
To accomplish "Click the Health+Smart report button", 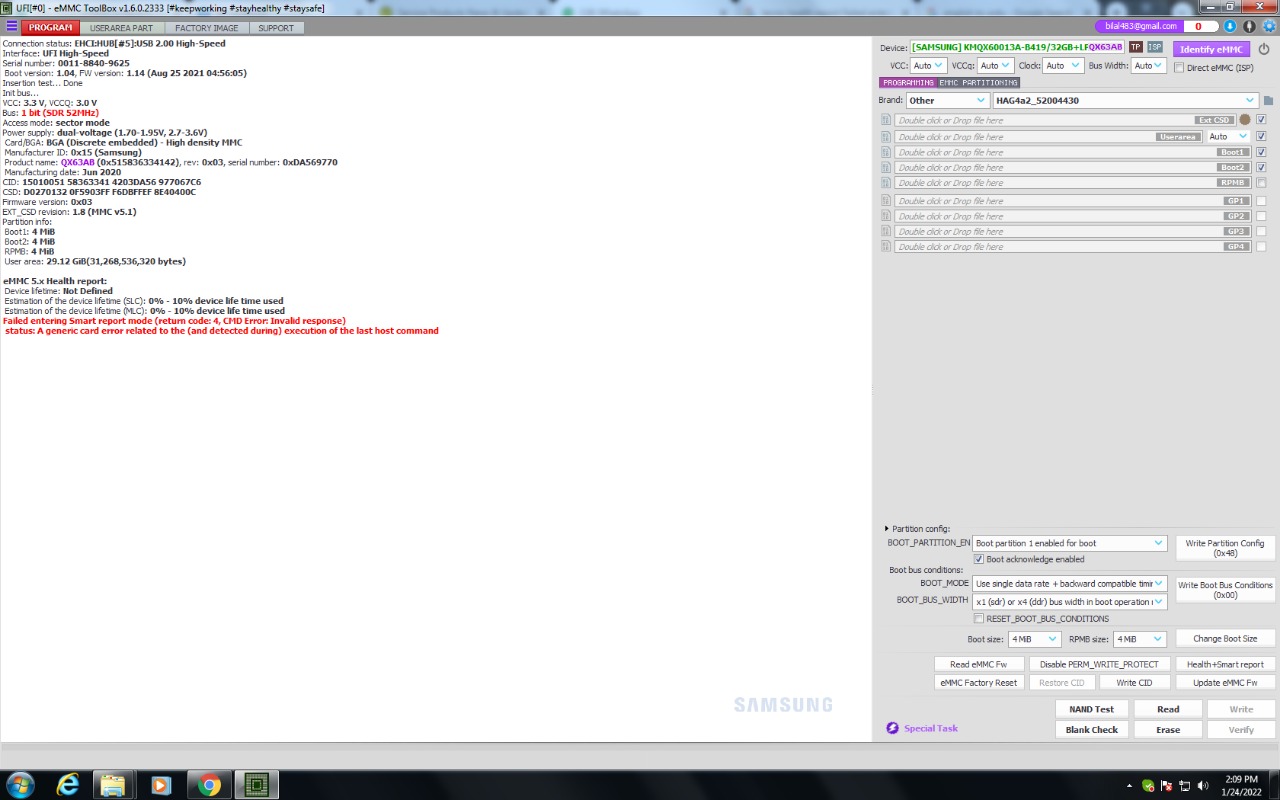I will [1225, 664].
